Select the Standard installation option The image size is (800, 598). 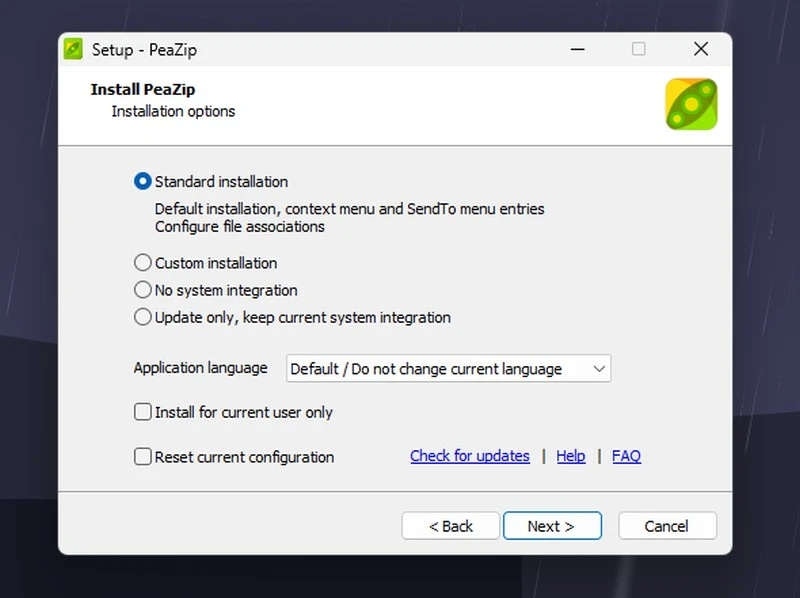(142, 182)
